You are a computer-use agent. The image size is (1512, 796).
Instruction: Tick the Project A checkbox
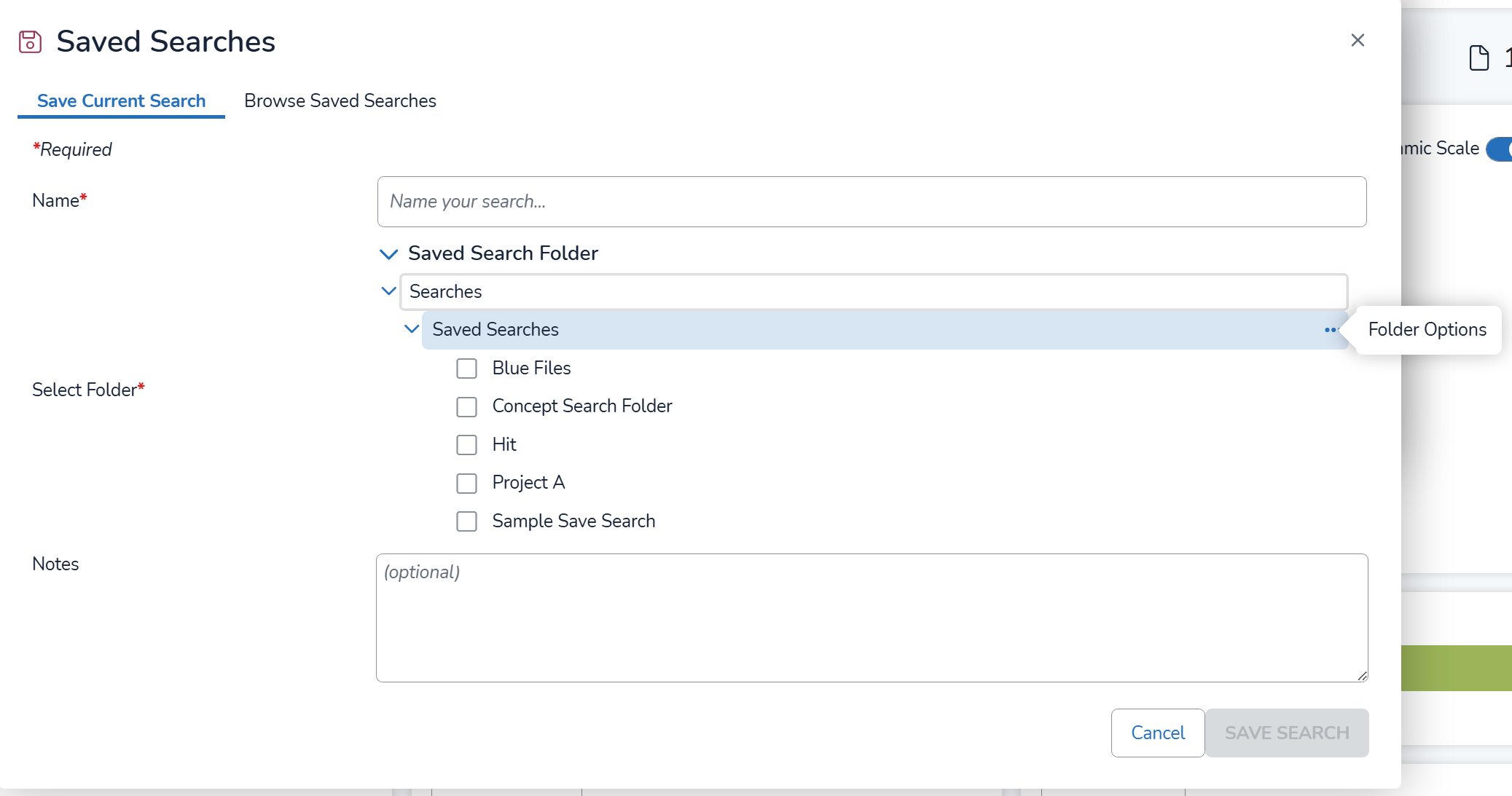coord(466,483)
